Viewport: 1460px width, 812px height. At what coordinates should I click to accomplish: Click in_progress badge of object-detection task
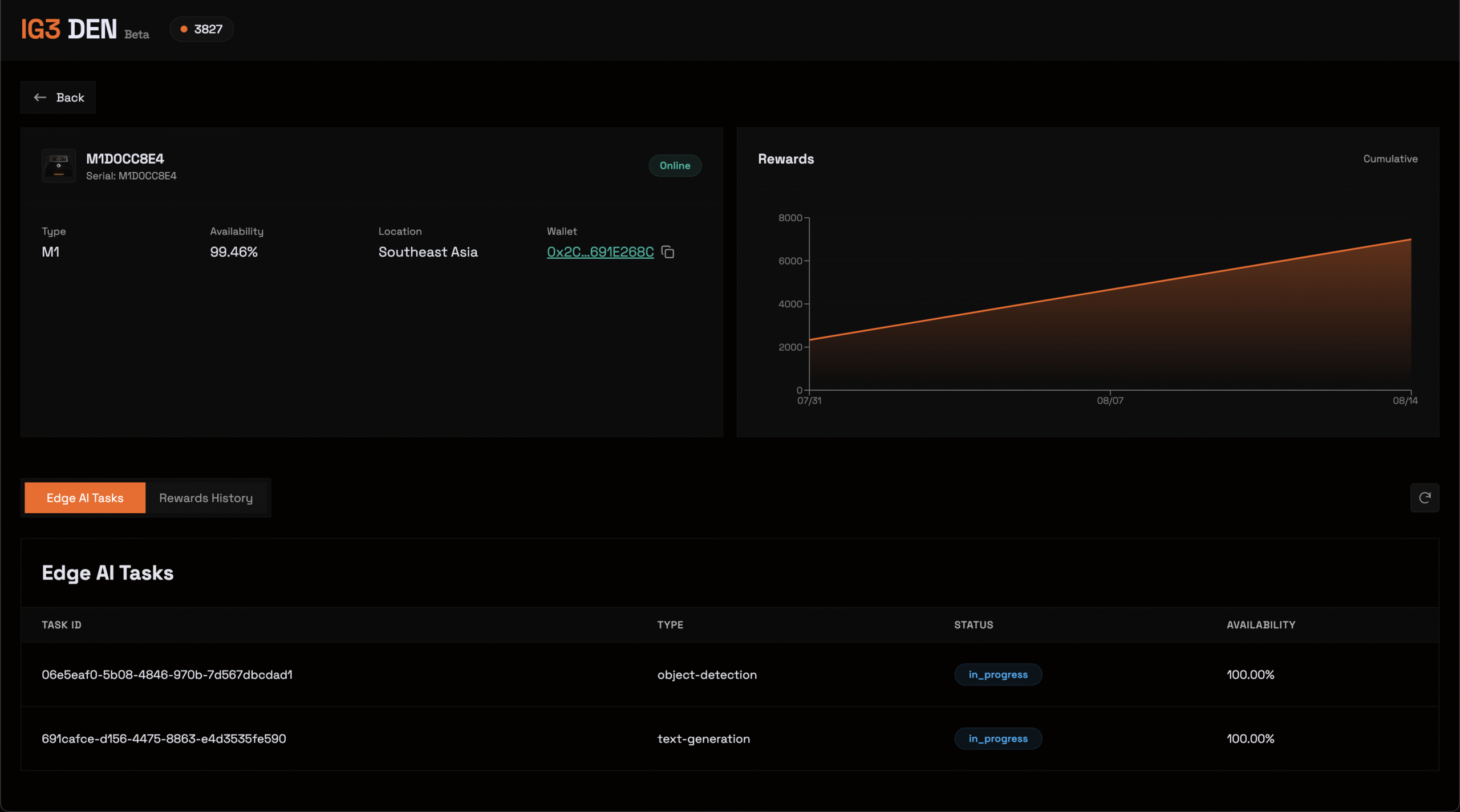(997, 675)
